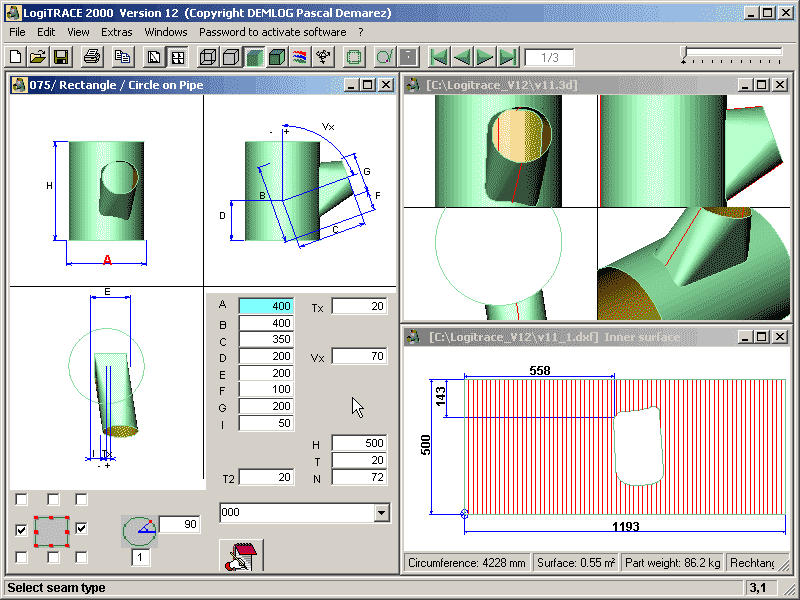800x600 pixels.
Task: Switch to the single view layout icon
Action: (154, 57)
